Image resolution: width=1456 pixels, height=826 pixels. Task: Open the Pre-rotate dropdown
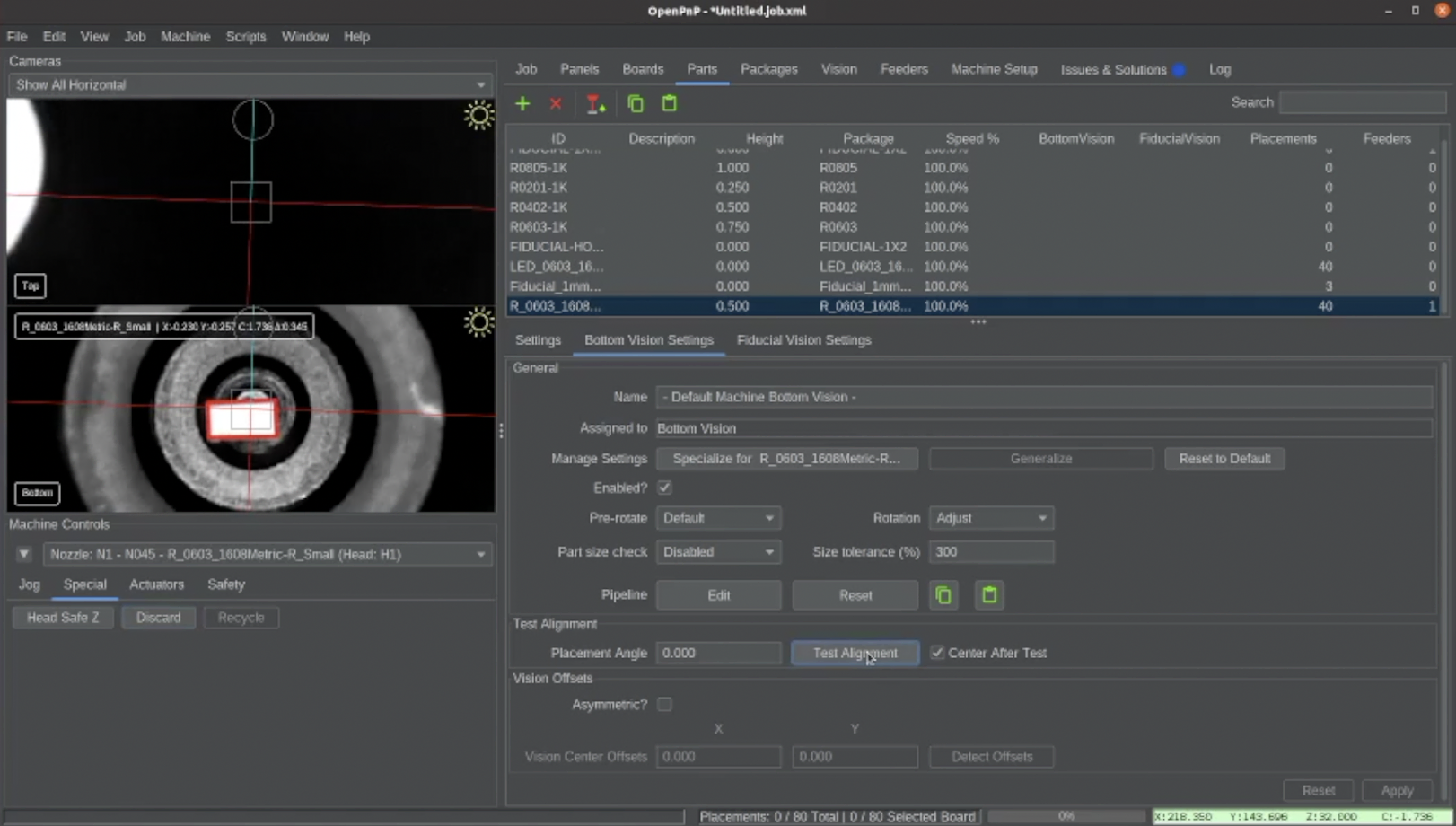[x=718, y=518]
